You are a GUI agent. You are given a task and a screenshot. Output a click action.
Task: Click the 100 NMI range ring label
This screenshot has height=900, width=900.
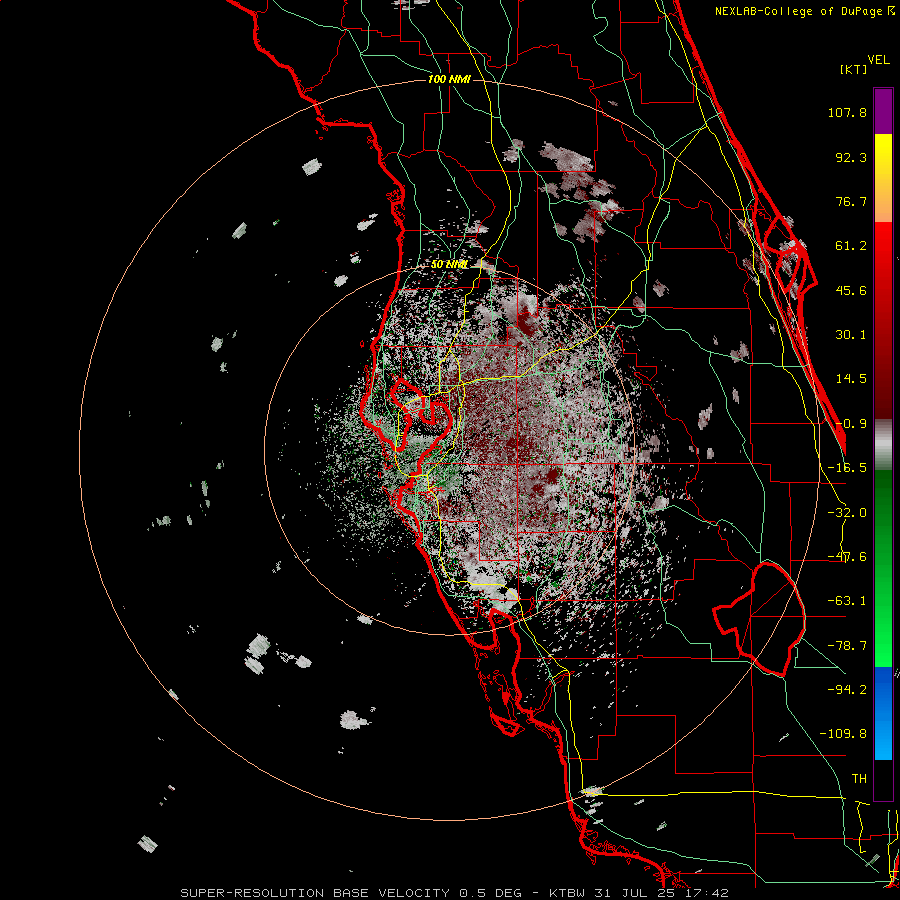pyautogui.click(x=449, y=79)
